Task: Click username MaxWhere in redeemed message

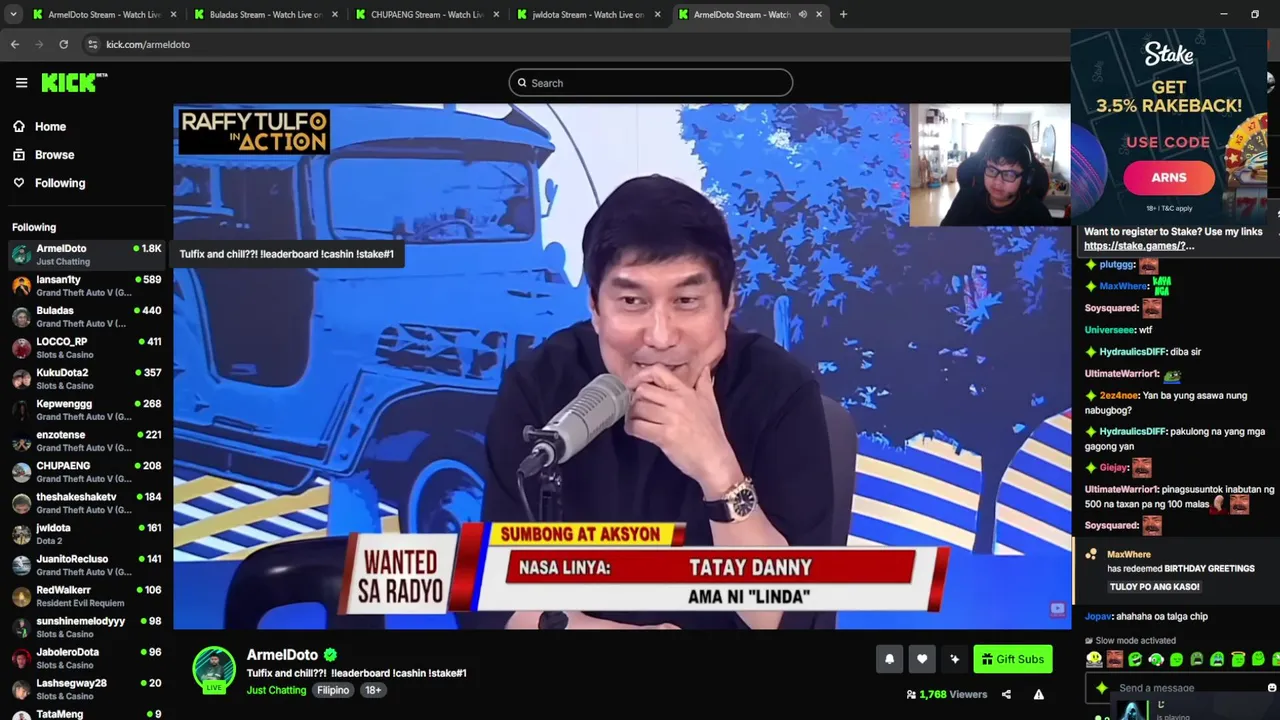Action: 1129,554
